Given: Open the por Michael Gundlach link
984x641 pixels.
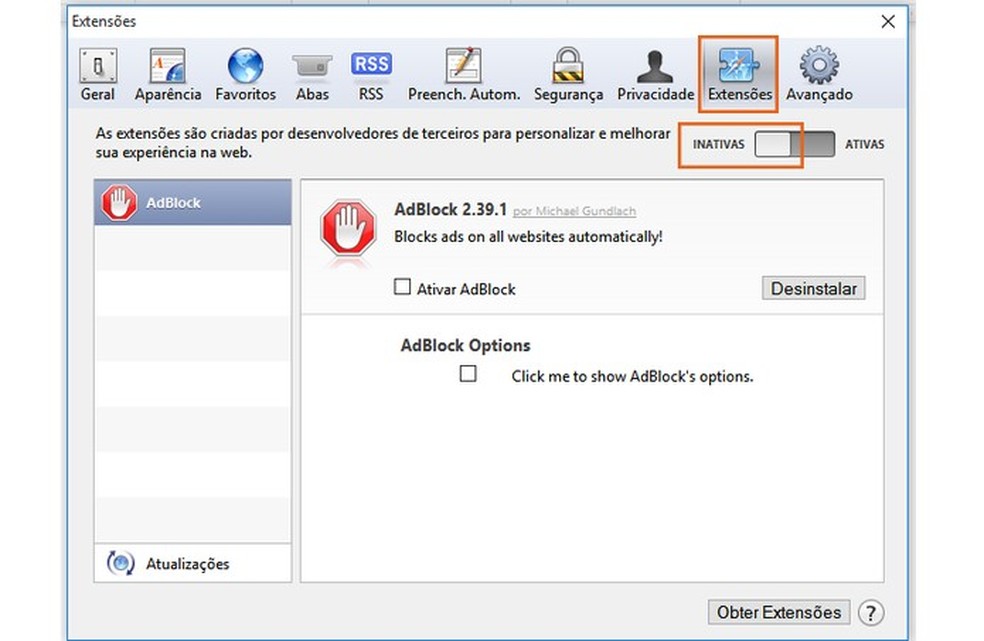Looking at the screenshot, I should click(x=574, y=212).
